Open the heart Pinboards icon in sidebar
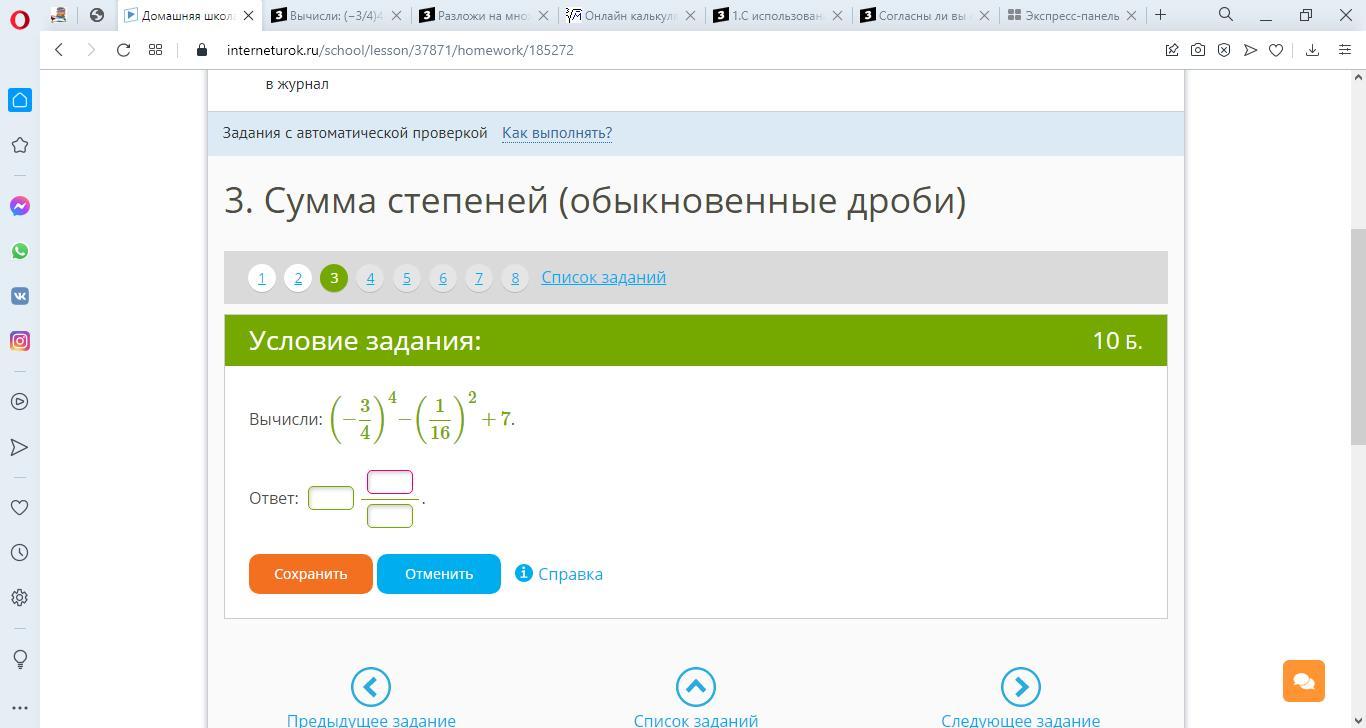Image resolution: width=1366 pixels, height=728 pixels. point(20,508)
